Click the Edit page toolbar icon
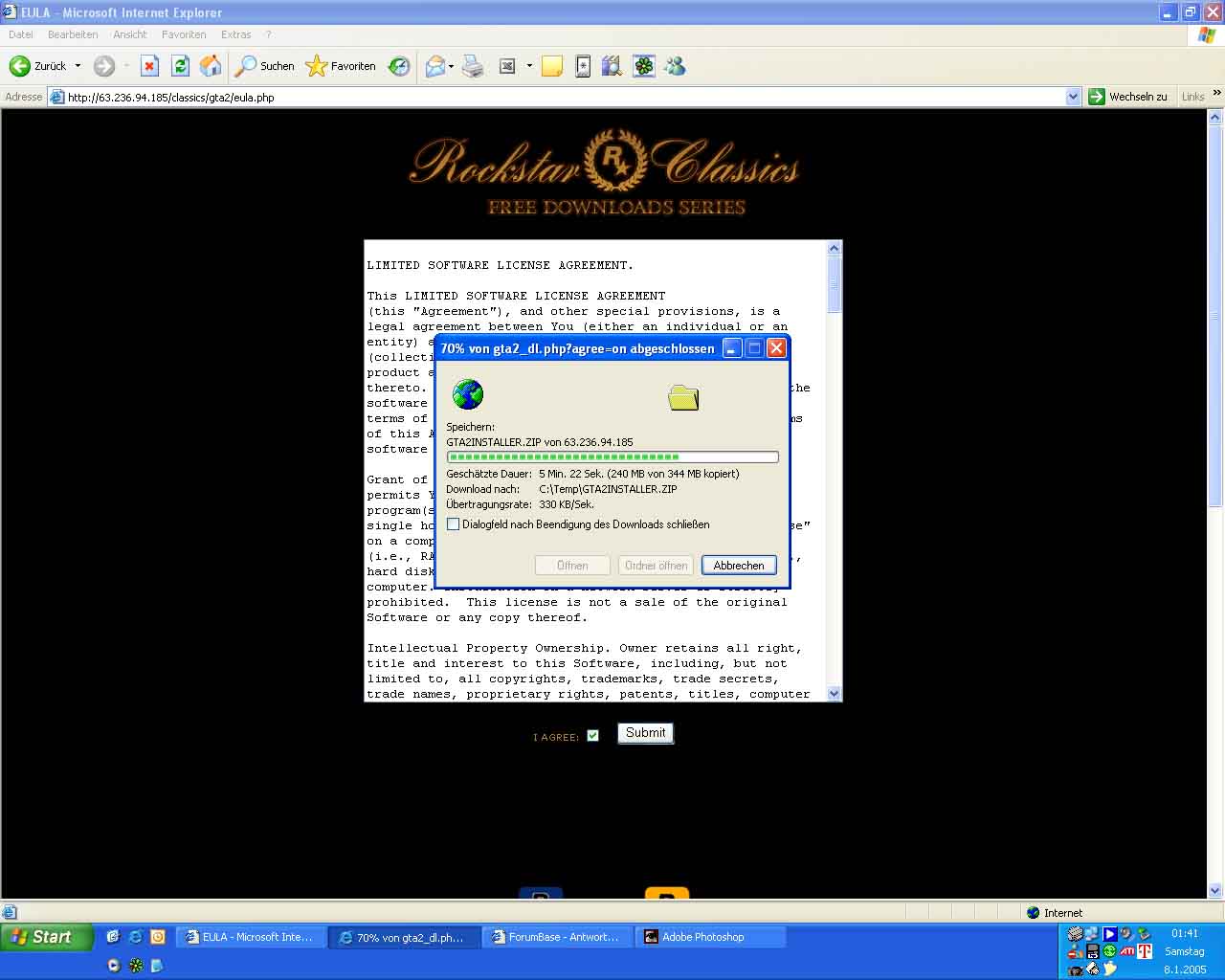Screen dimensions: 1225x980 tap(508, 66)
